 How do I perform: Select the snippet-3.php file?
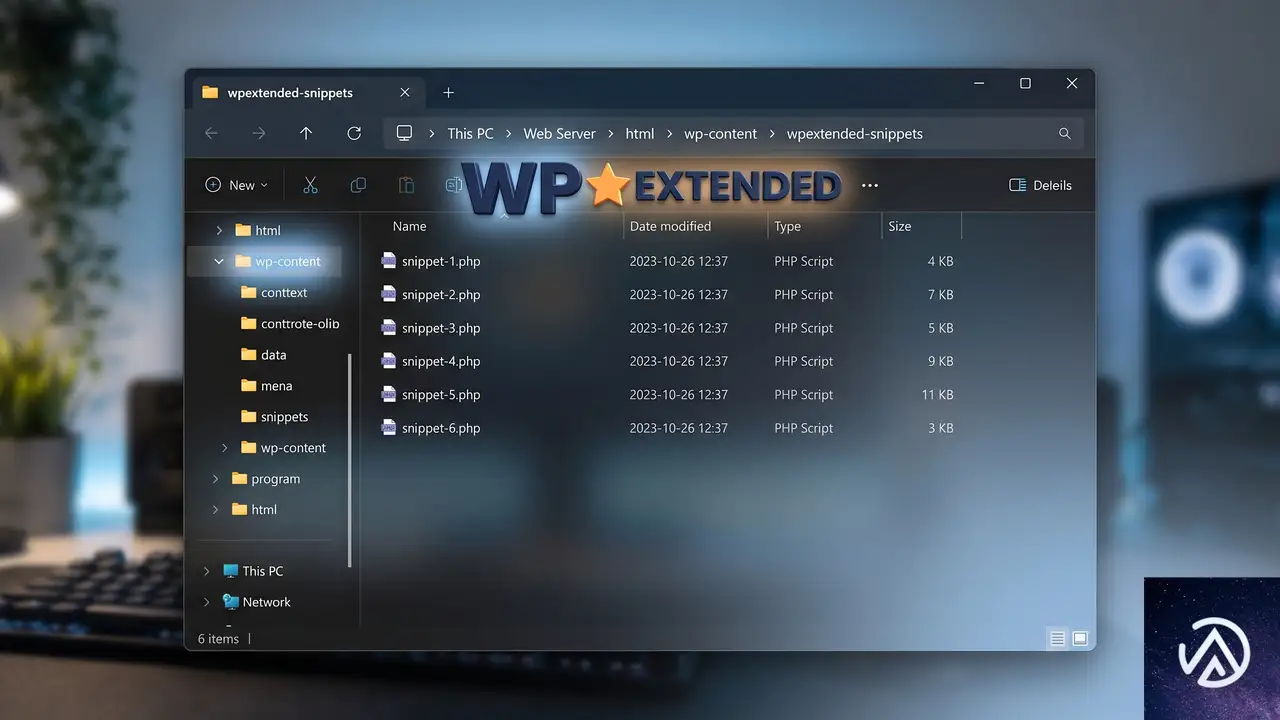[666, 328]
